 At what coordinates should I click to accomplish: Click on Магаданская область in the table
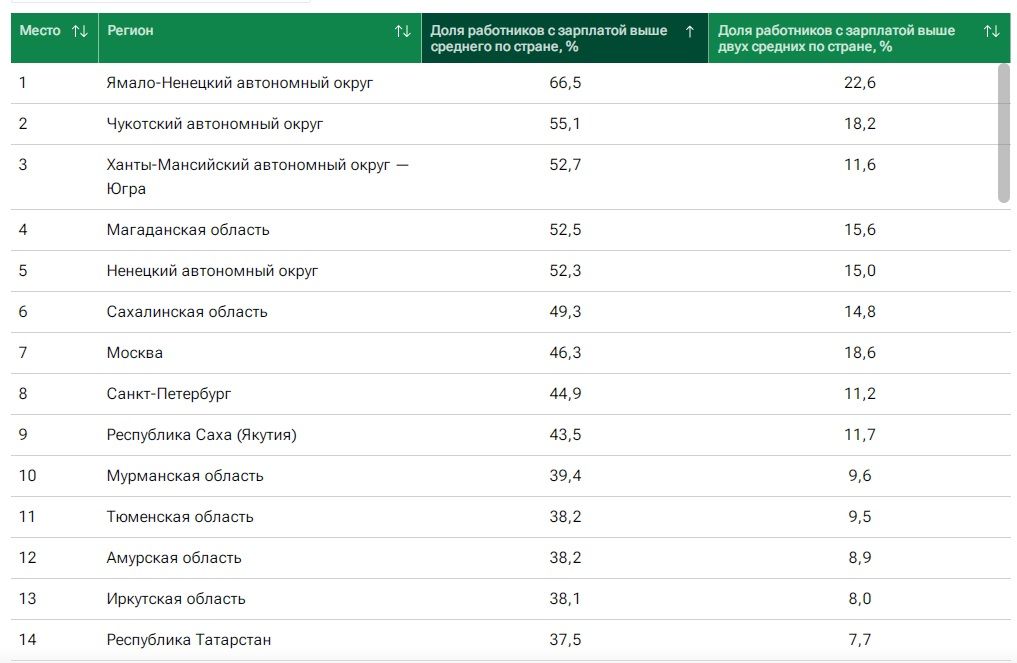click(x=188, y=230)
